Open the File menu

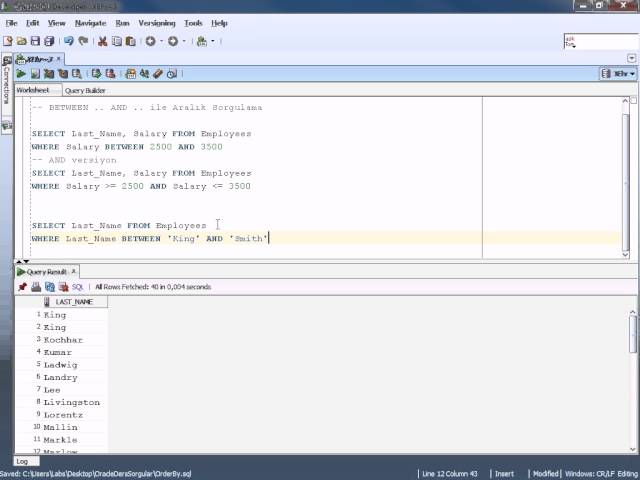point(11,23)
